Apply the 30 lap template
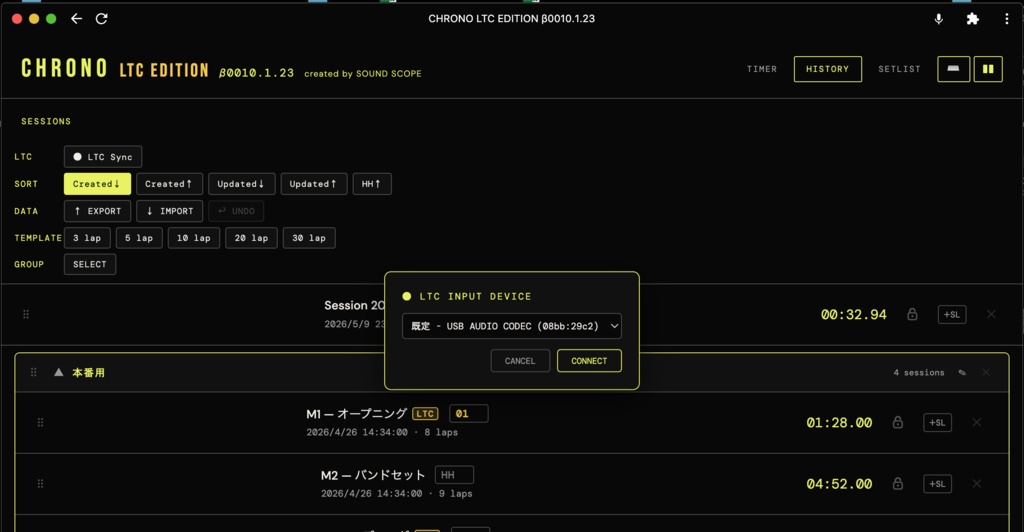 click(309, 238)
